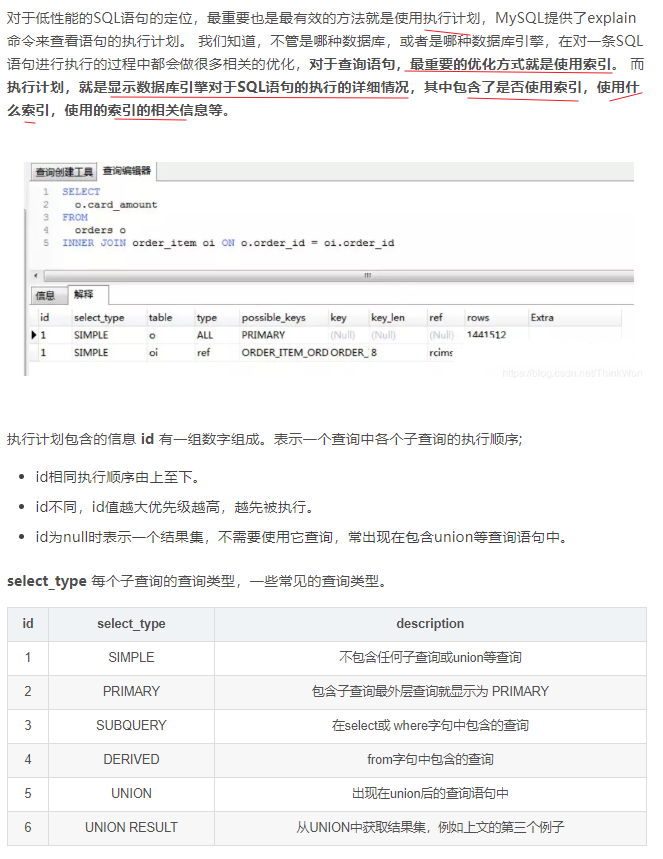Select the 查询编辑器 tab

coord(127,171)
